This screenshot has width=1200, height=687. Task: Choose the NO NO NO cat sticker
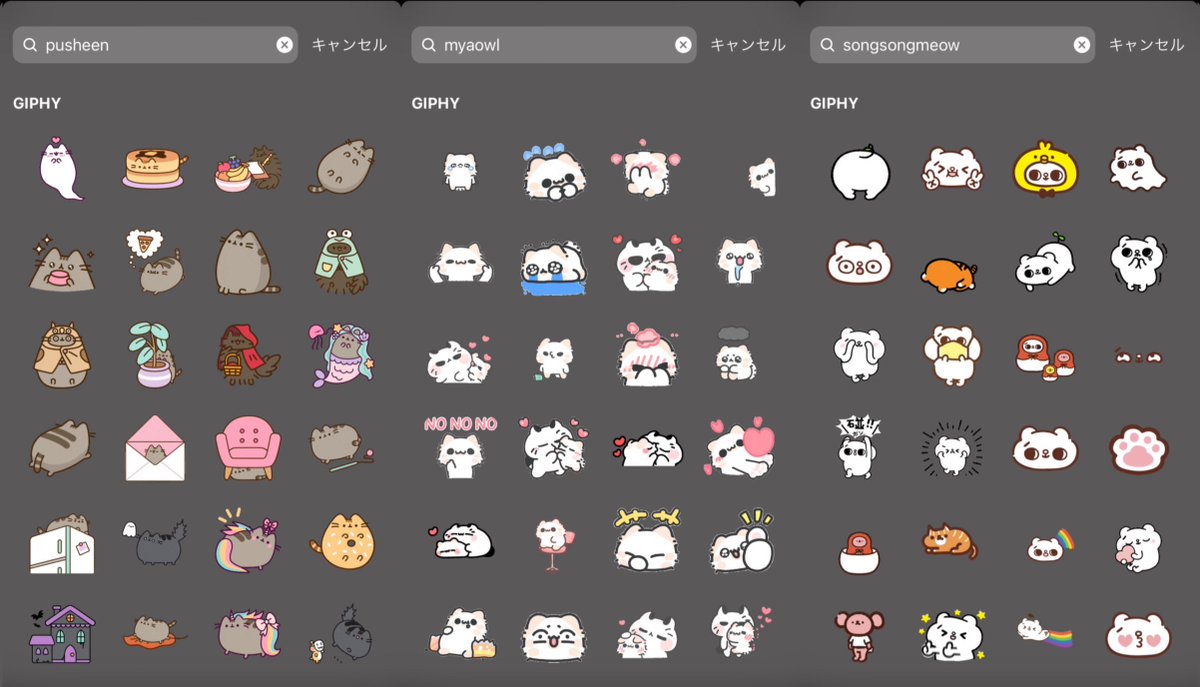[x=460, y=445]
